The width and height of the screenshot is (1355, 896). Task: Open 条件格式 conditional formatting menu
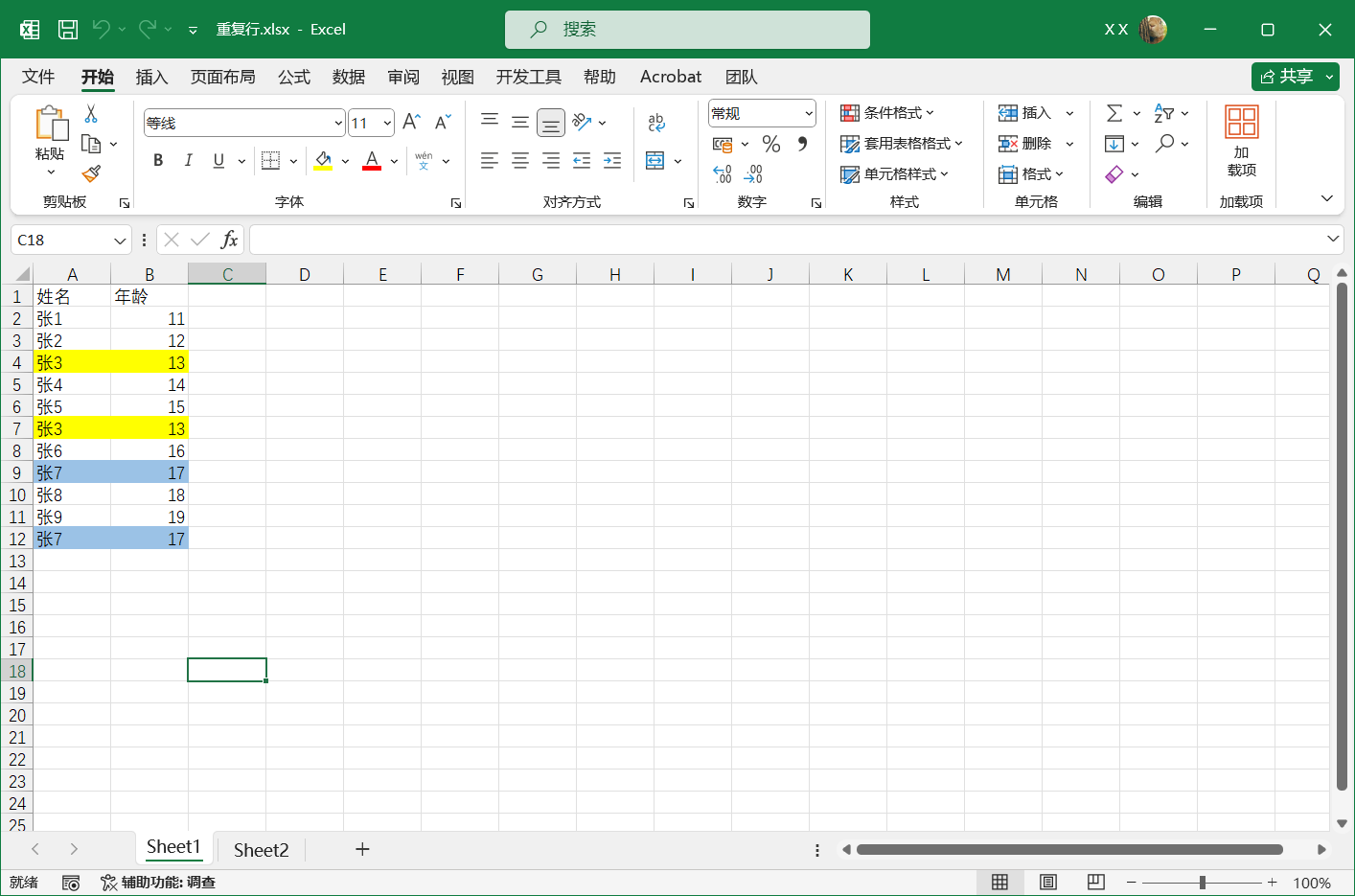pyautogui.click(x=887, y=113)
